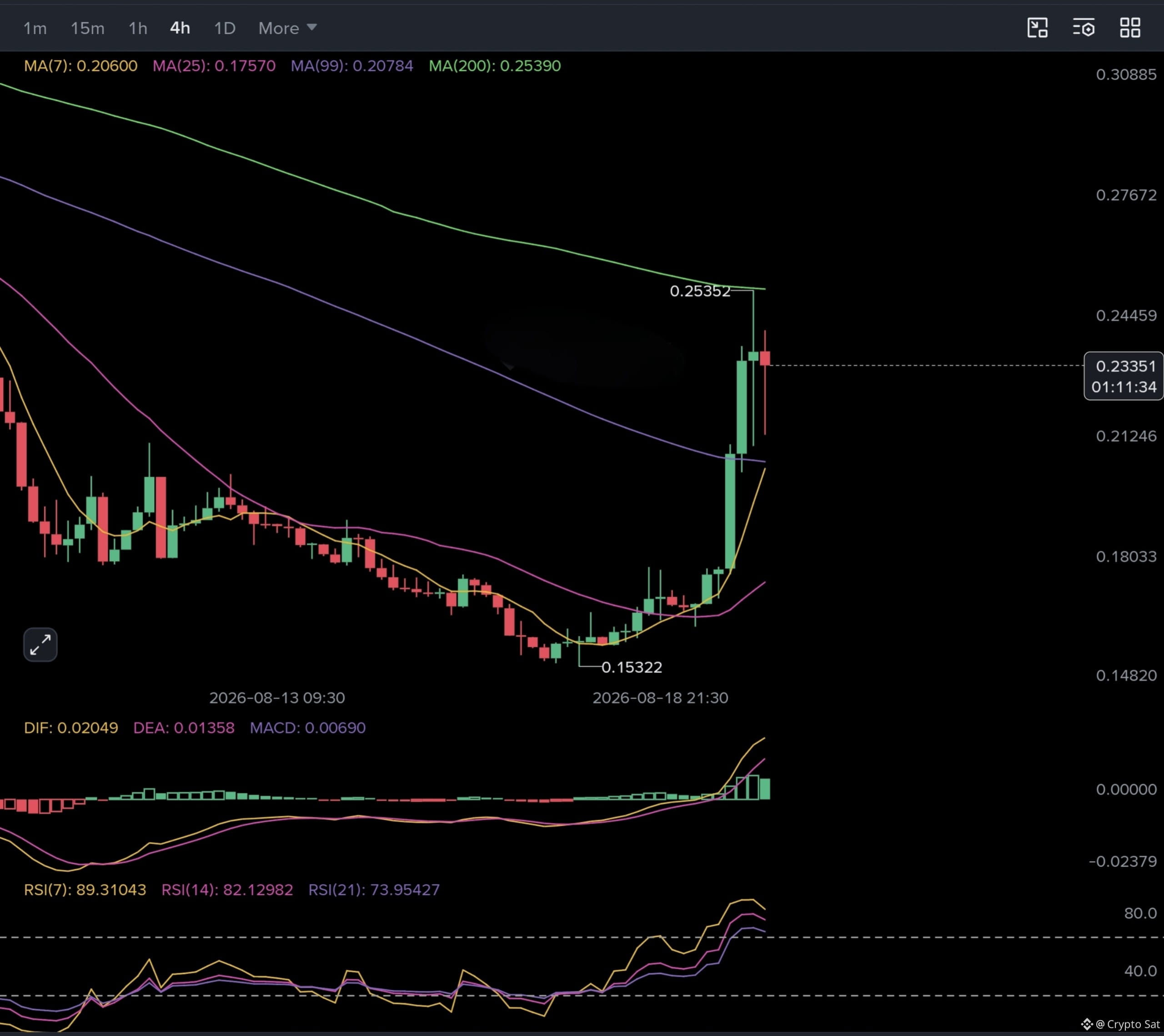
Task: Open the More timeframes dropdown
Action: point(287,28)
